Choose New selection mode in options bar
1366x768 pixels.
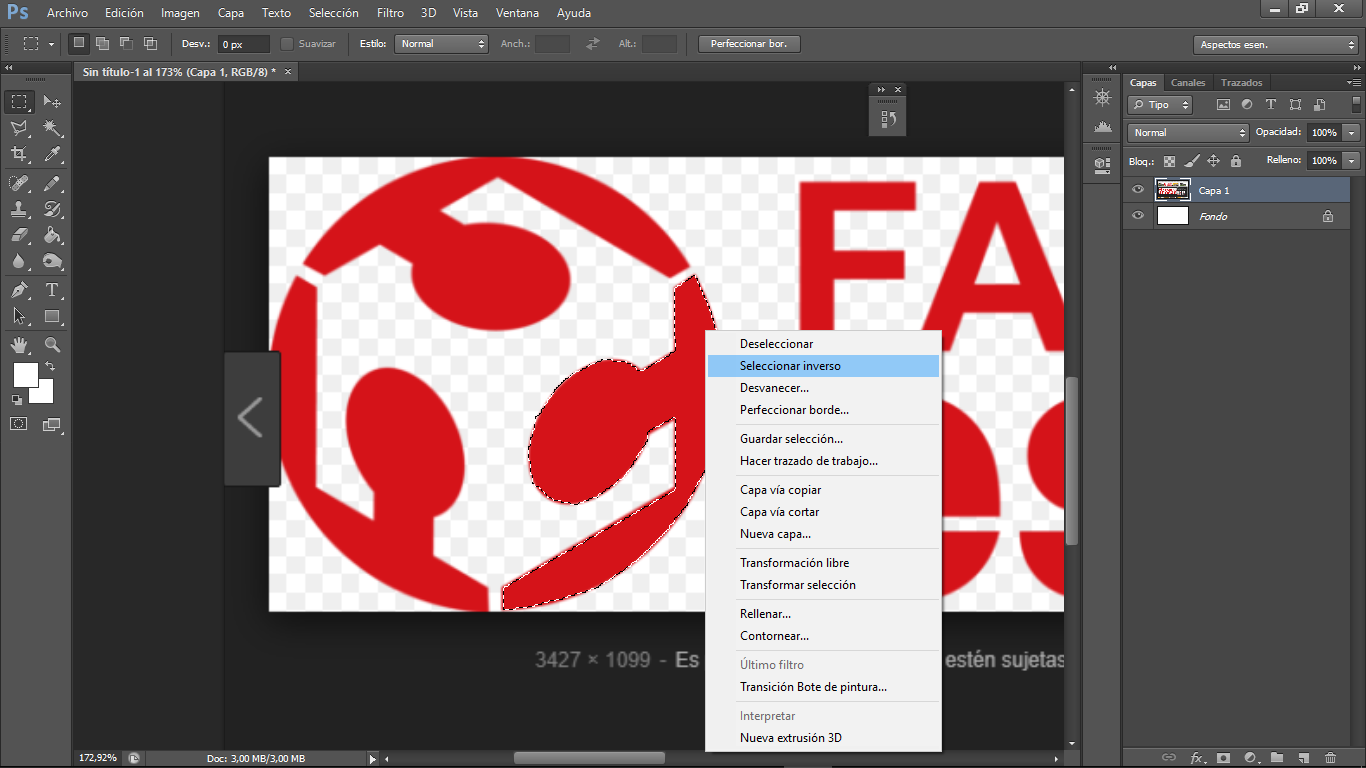coord(79,43)
